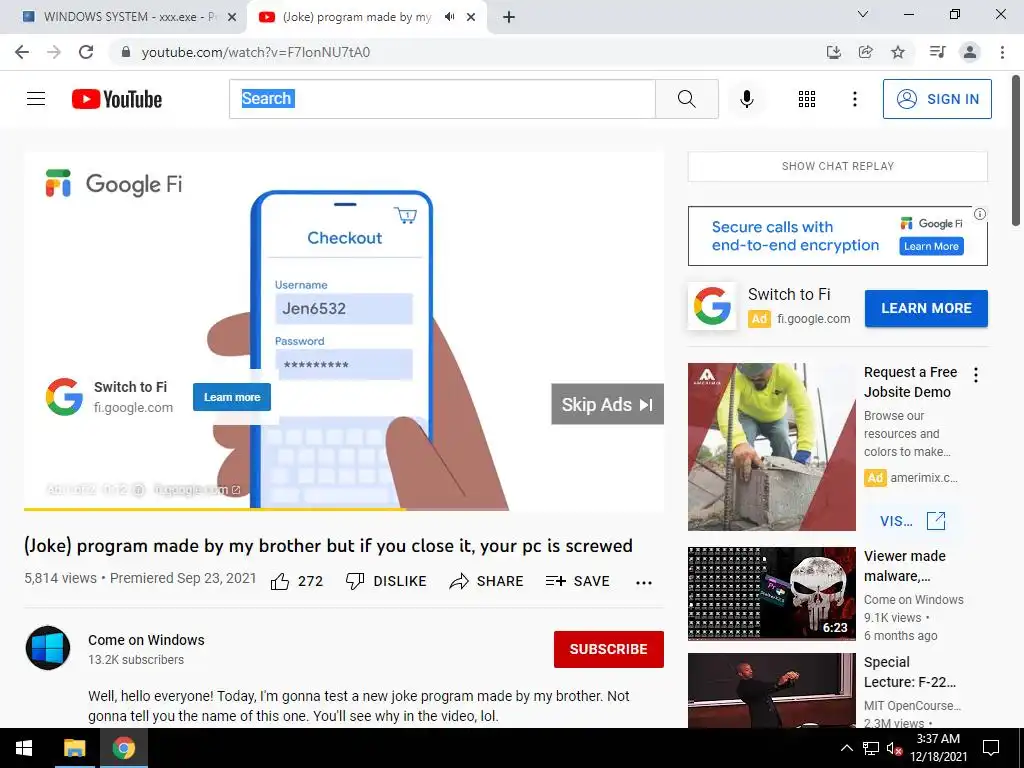Open a new browser tab
This screenshot has width=1024, height=768.
click(509, 17)
